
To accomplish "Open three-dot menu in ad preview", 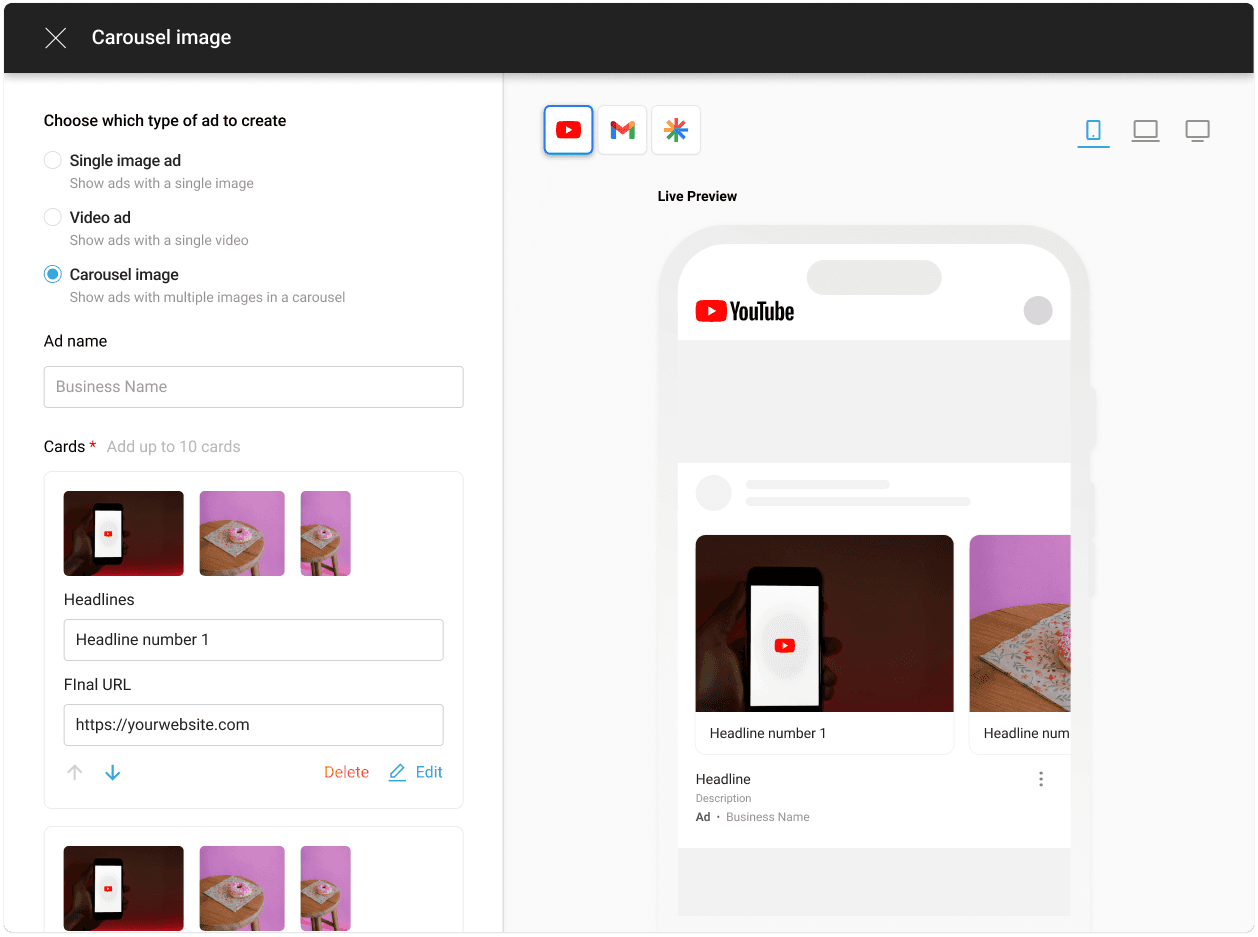I will (x=1041, y=779).
